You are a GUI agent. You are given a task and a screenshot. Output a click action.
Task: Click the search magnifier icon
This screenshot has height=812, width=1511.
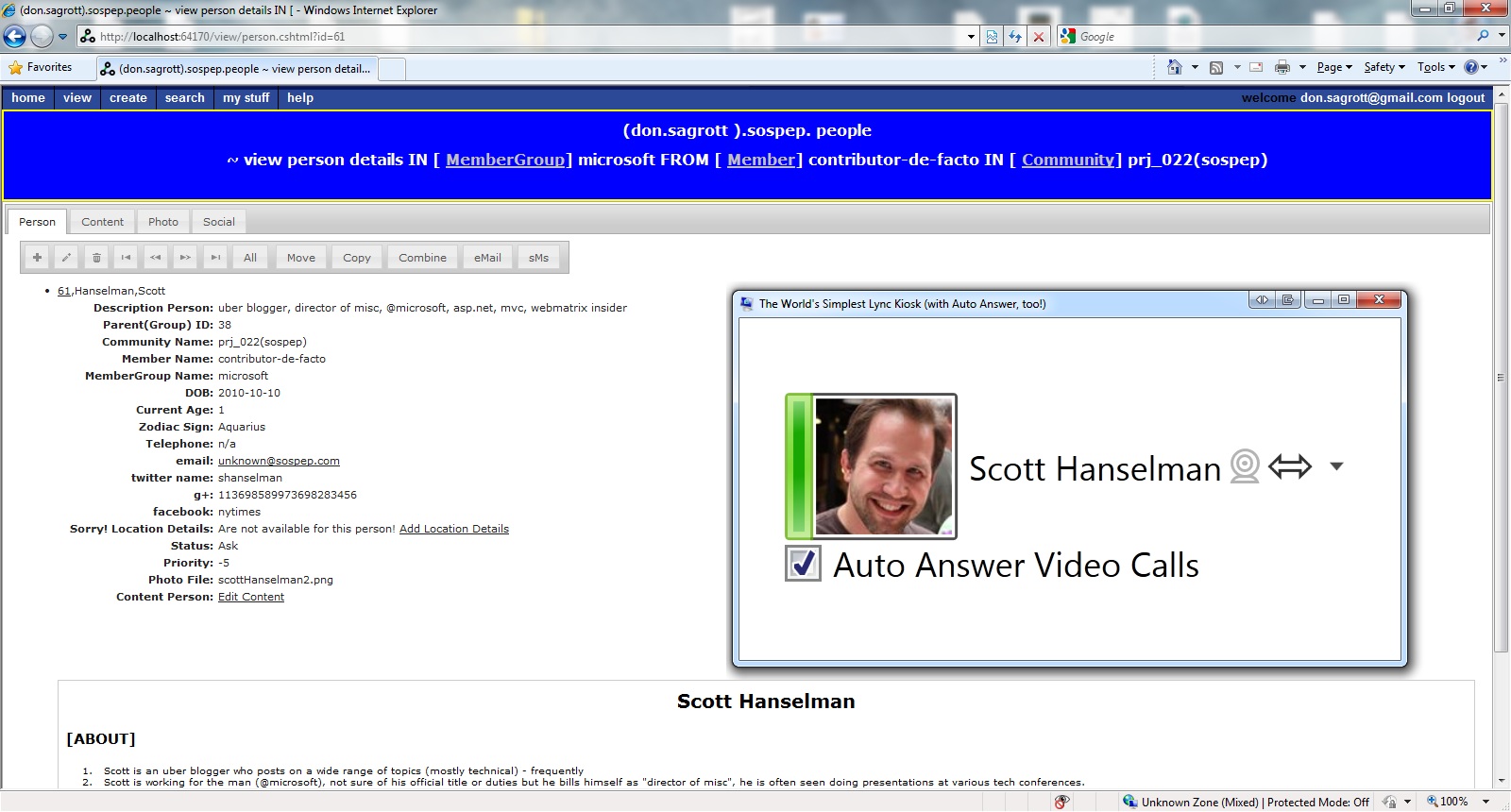coord(1483,36)
